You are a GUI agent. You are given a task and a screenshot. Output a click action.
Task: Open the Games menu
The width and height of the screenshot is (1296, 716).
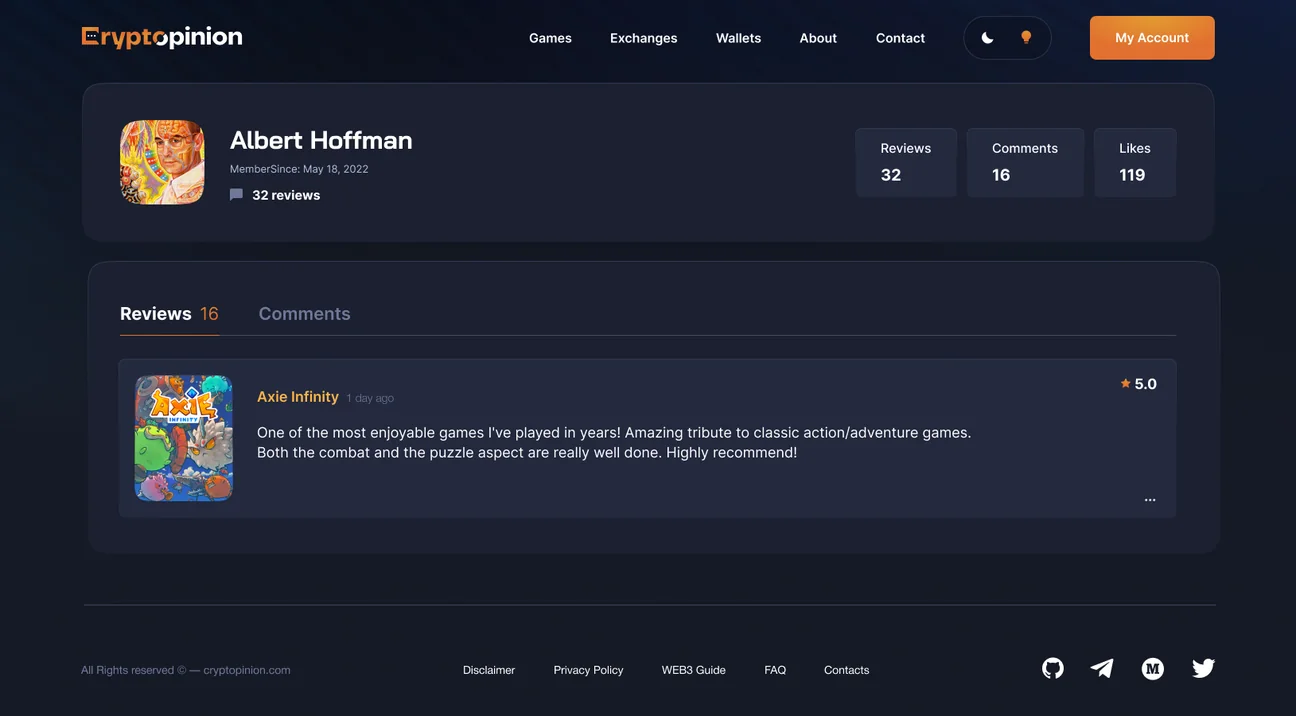[x=550, y=38]
